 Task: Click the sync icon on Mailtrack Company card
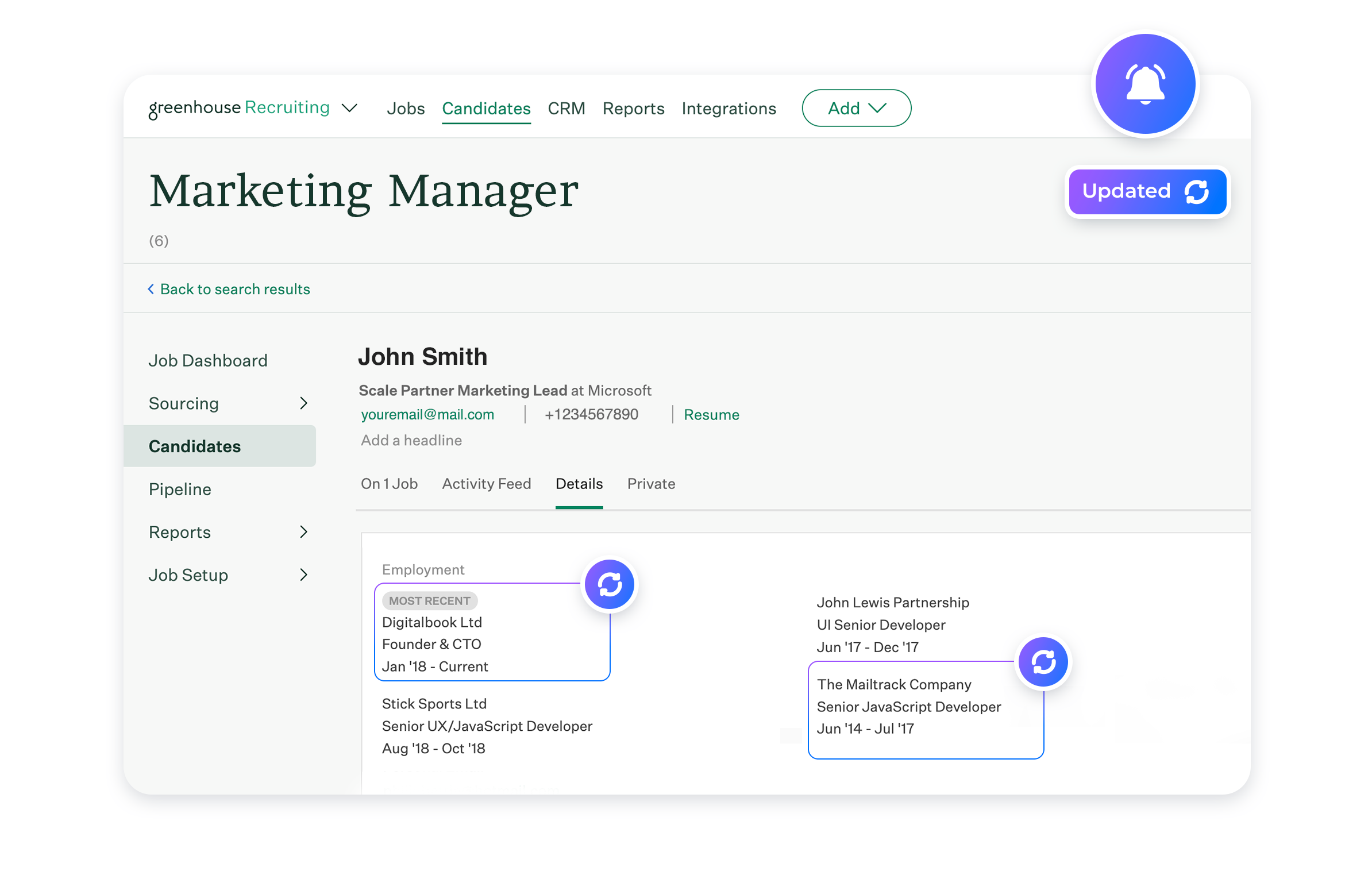(1043, 662)
